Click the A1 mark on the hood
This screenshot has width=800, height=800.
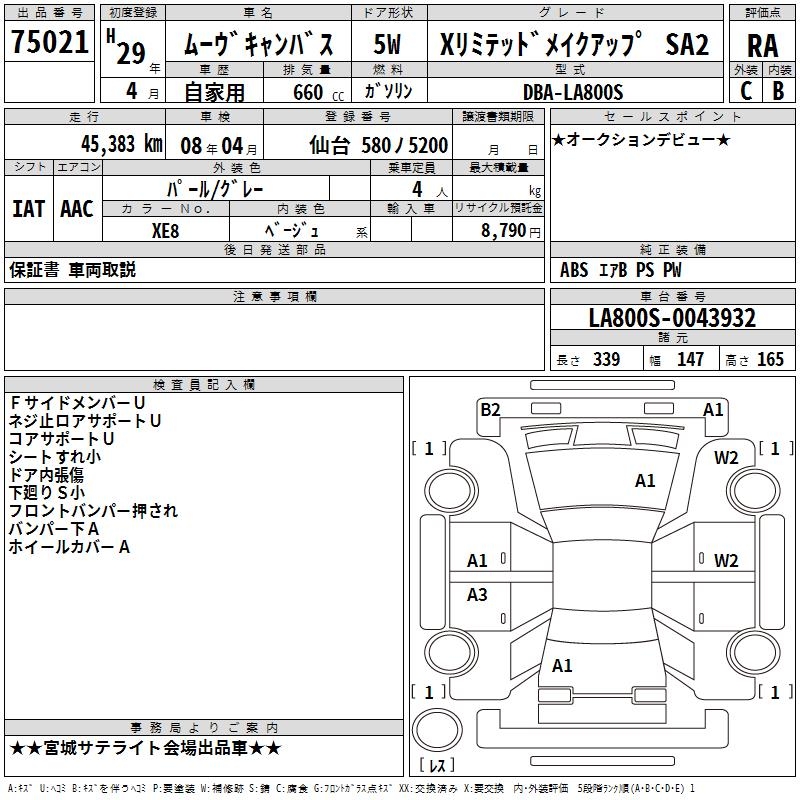(x=645, y=481)
